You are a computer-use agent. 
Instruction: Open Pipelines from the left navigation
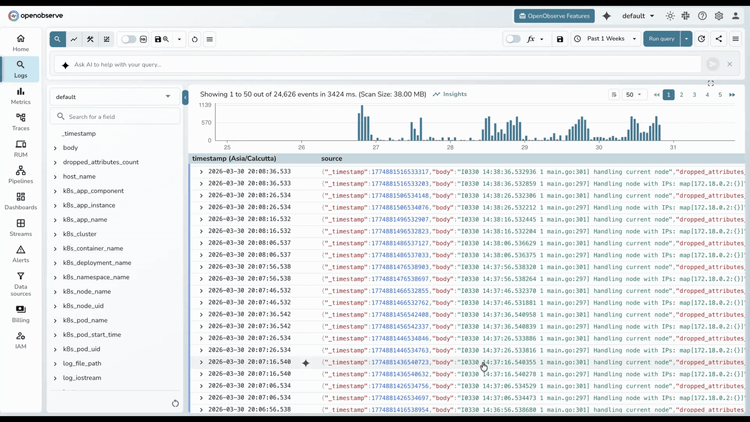pyautogui.click(x=20, y=175)
